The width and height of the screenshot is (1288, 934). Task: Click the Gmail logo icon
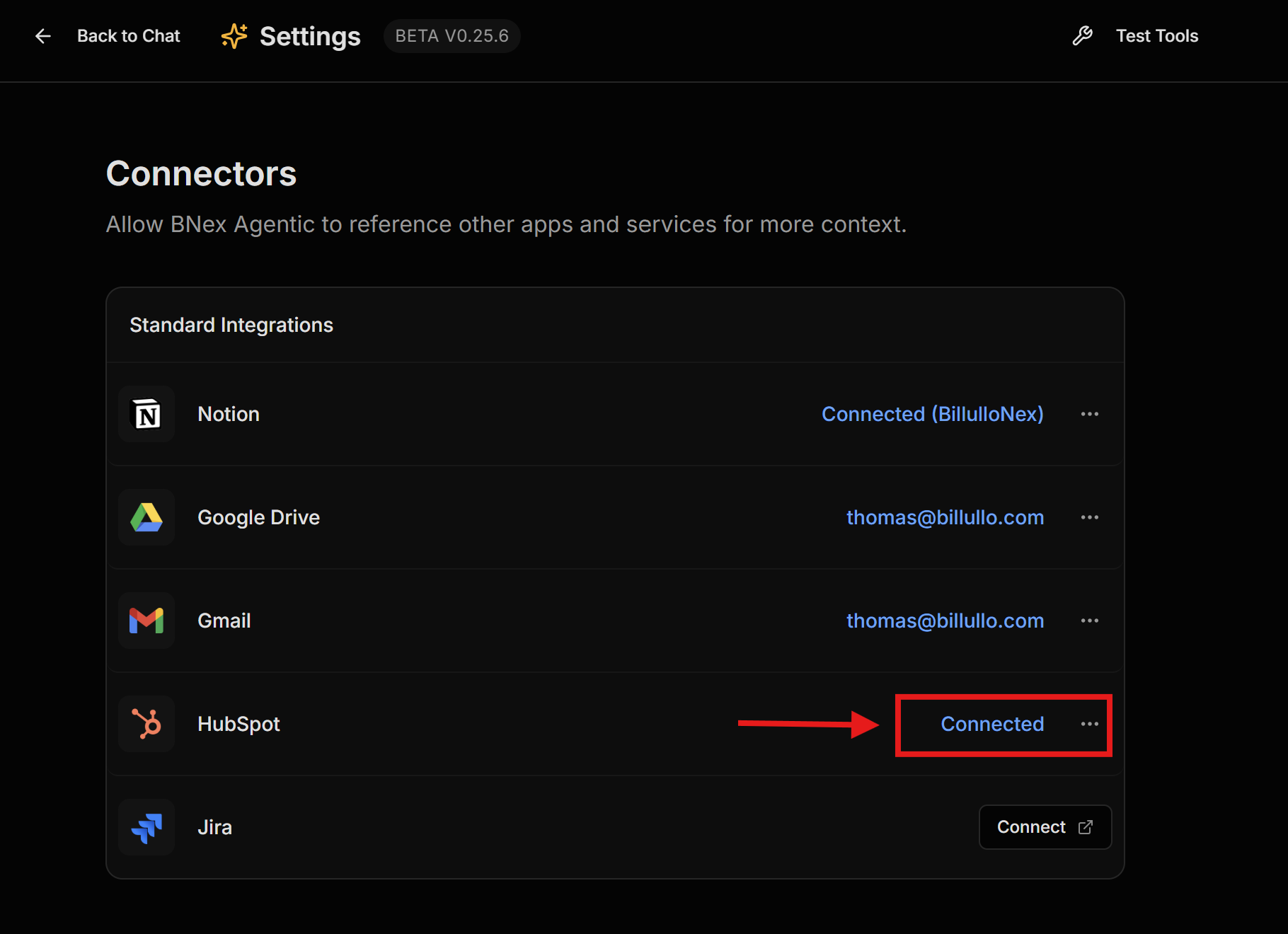[146, 621]
